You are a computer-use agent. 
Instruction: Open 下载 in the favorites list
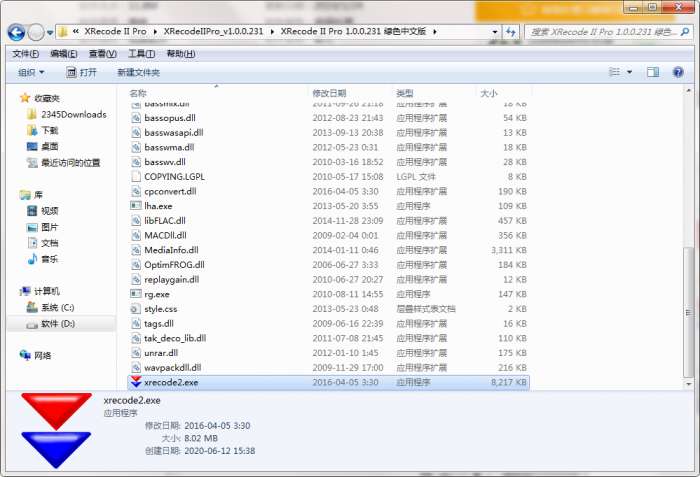click(x=50, y=130)
